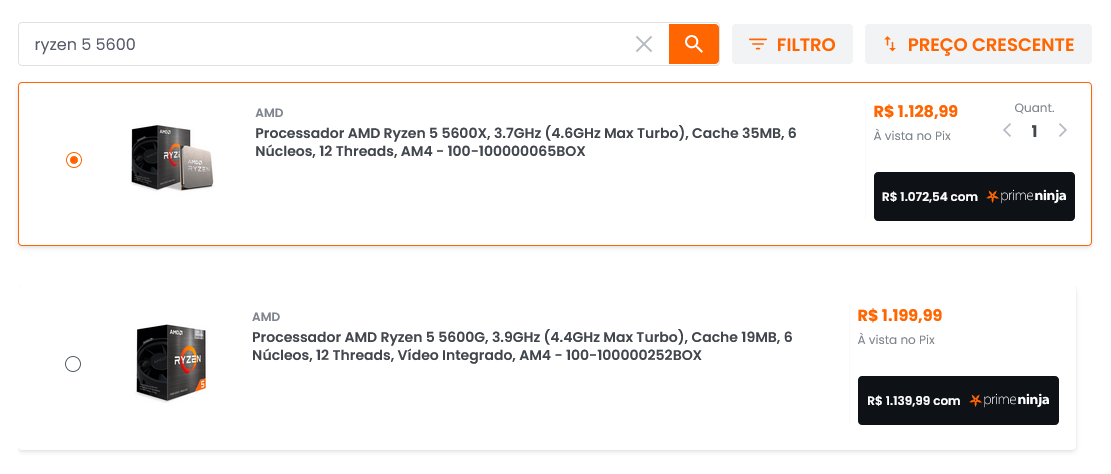
Task: Click the R$ 1.199,99 Pix price
Action: (900, 315)
